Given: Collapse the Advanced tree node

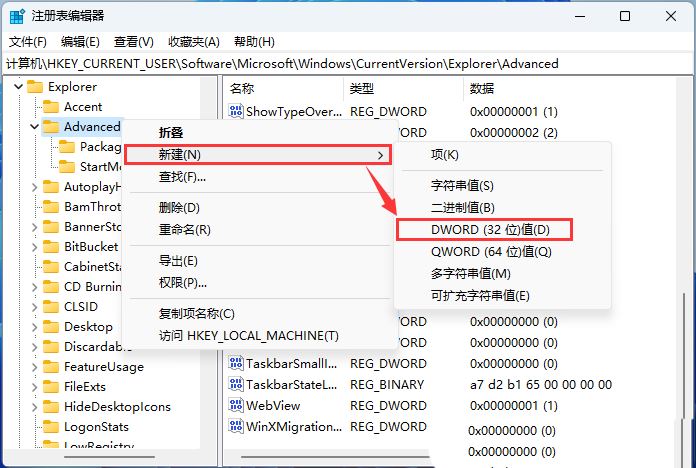Looking at the screenshot, I should pyautogui.click(x=35, y=127).
